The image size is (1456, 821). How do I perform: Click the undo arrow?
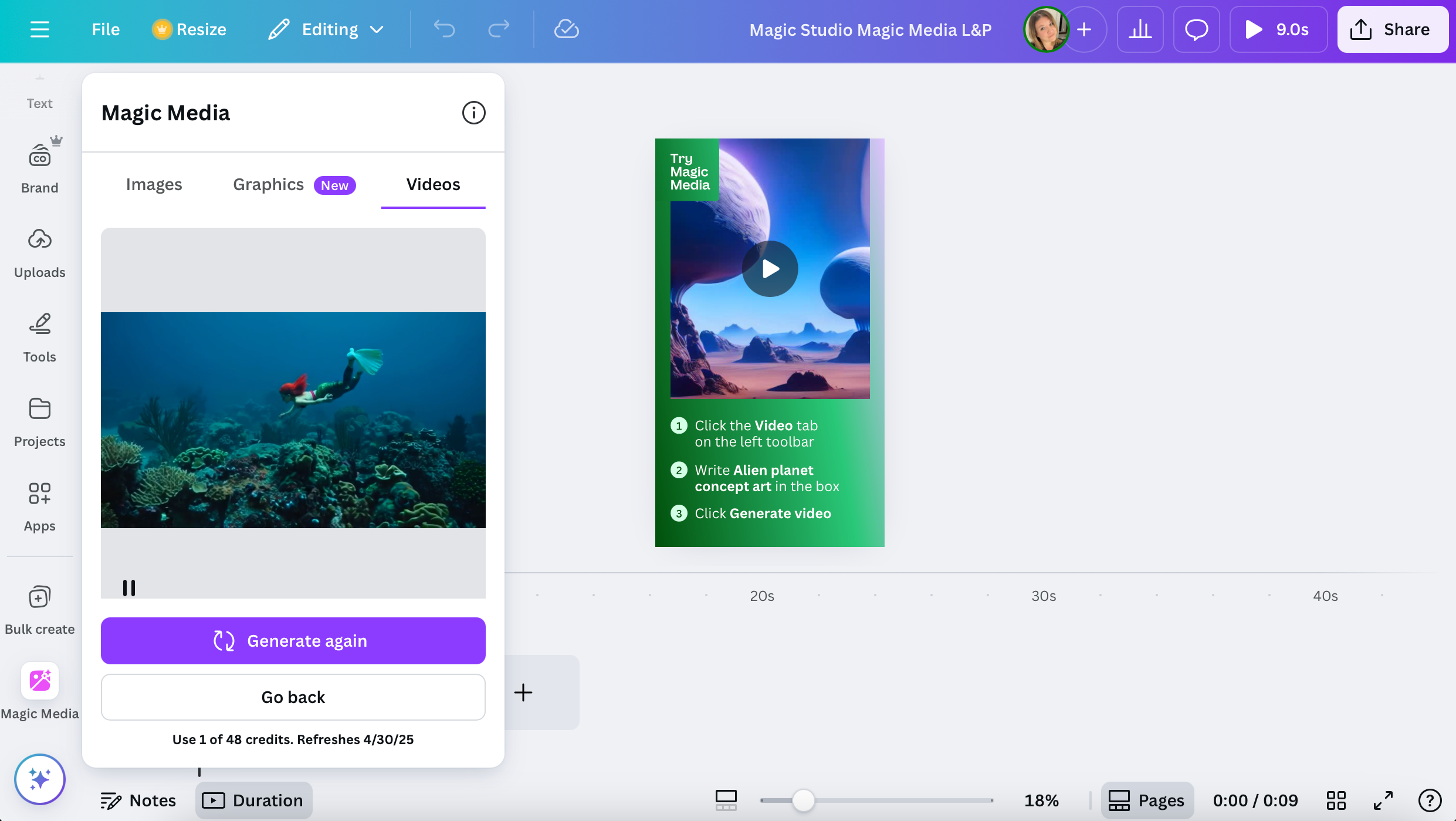444,29
